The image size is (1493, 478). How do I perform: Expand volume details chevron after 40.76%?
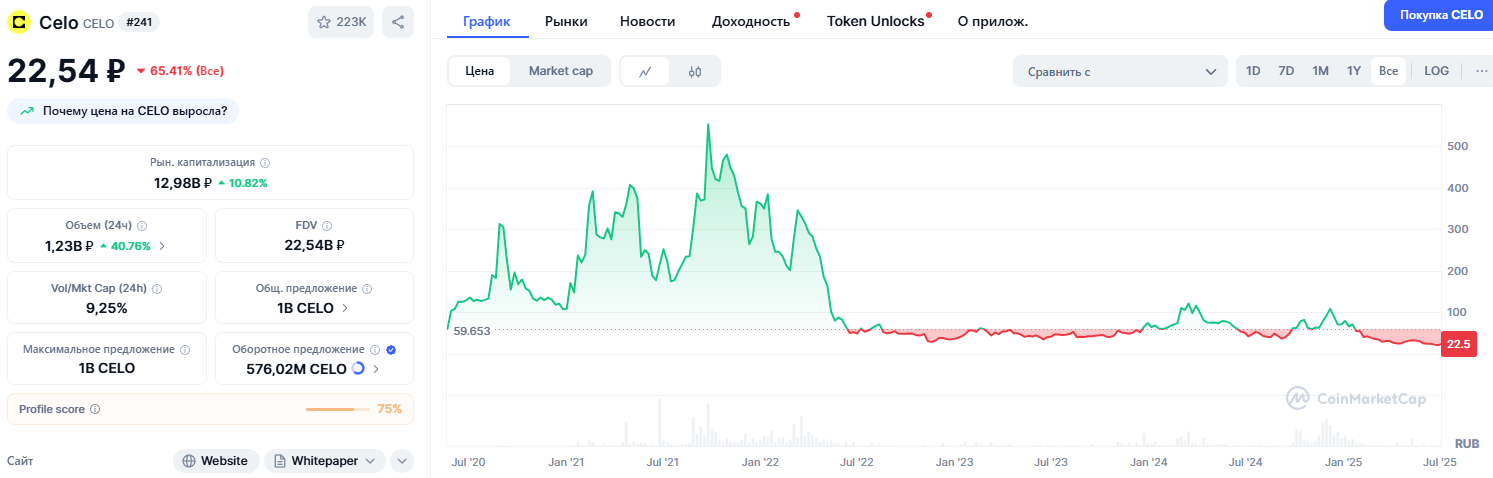162,246
